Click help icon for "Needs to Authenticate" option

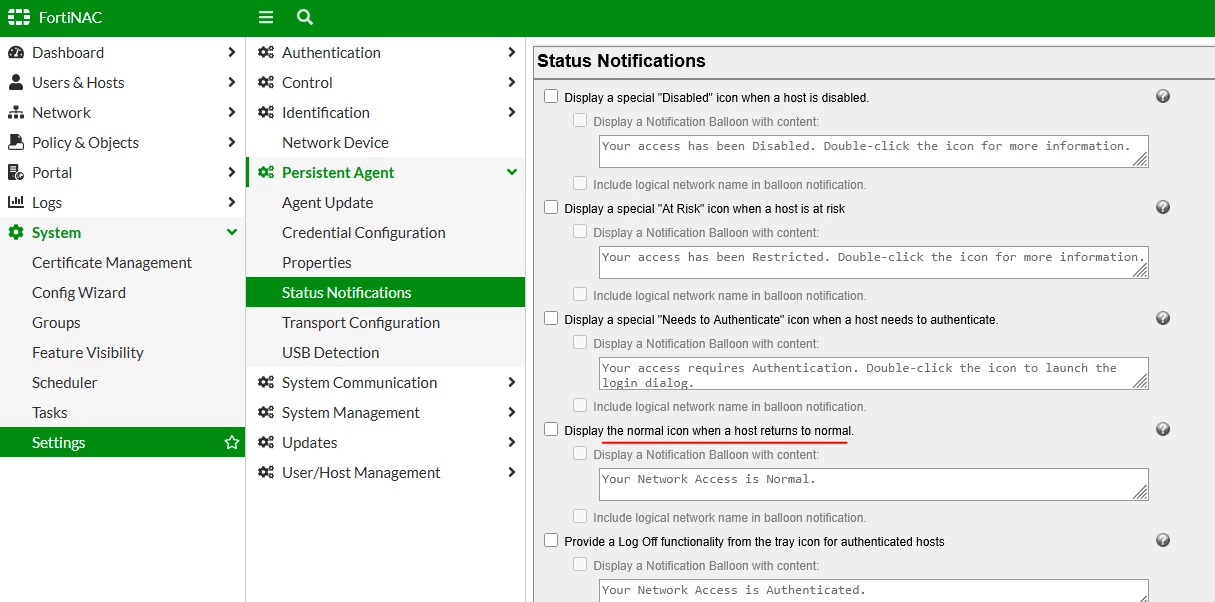coord(1163,318)
